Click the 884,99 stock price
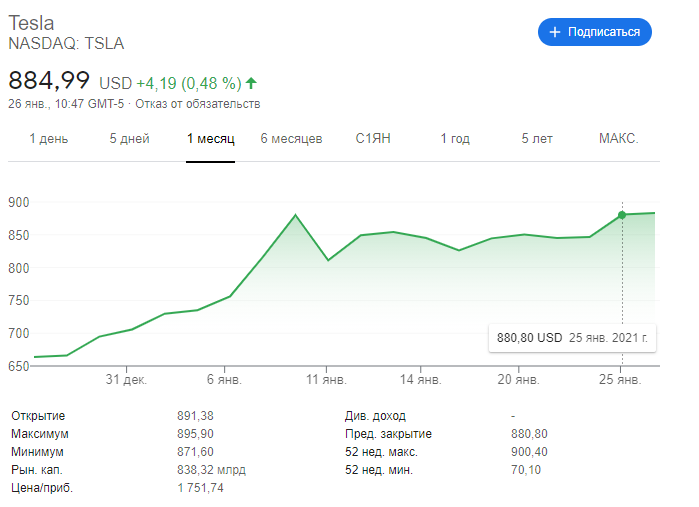The height and width of the screenshot is (507, 699). tap(49, 80)
